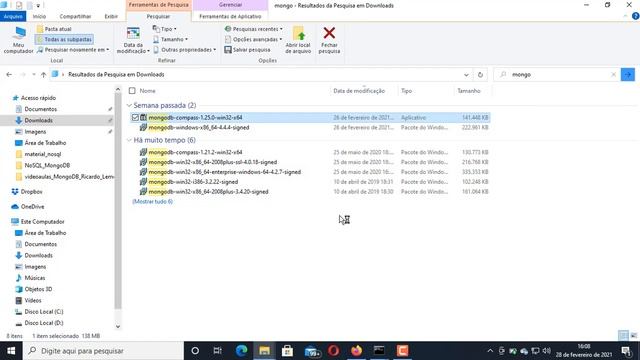Click the blue search go arrow
This screenshot has height=360, width=640.
click(628, 75)
